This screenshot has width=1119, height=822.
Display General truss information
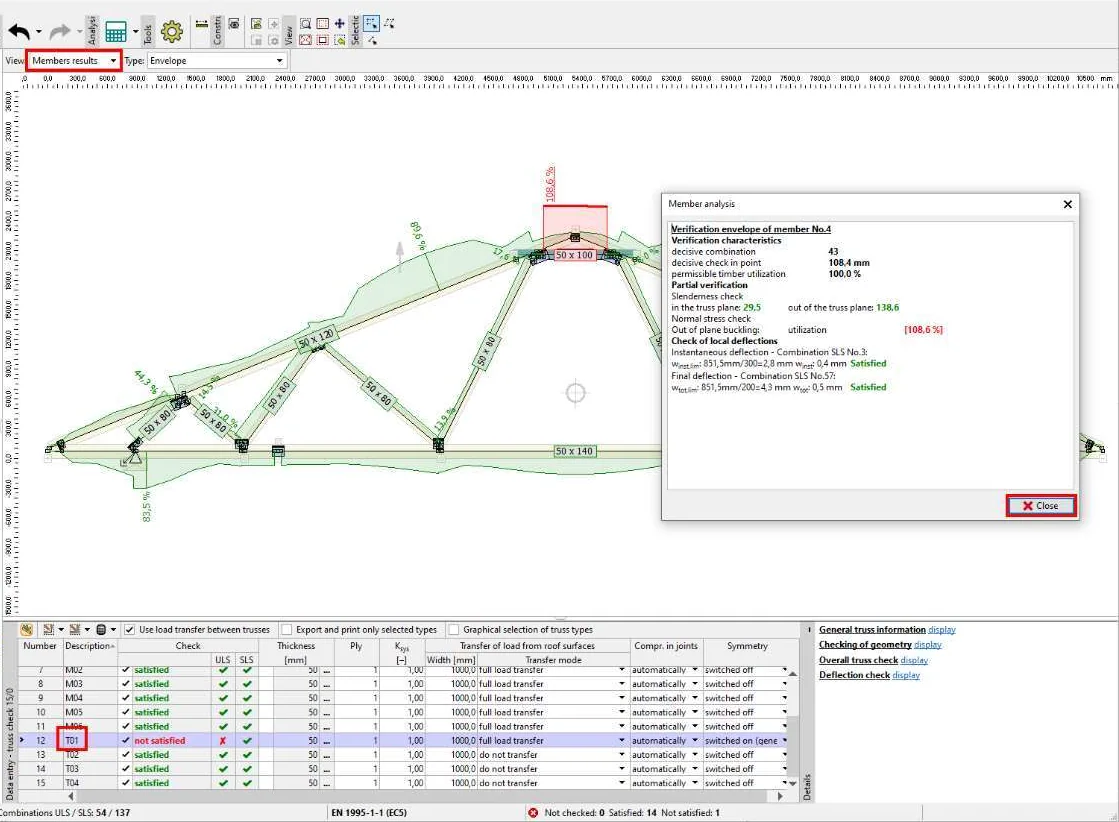coord(941,629)
